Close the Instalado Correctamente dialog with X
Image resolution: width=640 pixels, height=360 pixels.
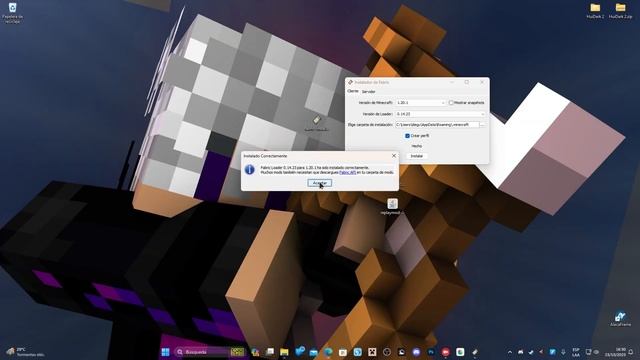tap(393, 156)
